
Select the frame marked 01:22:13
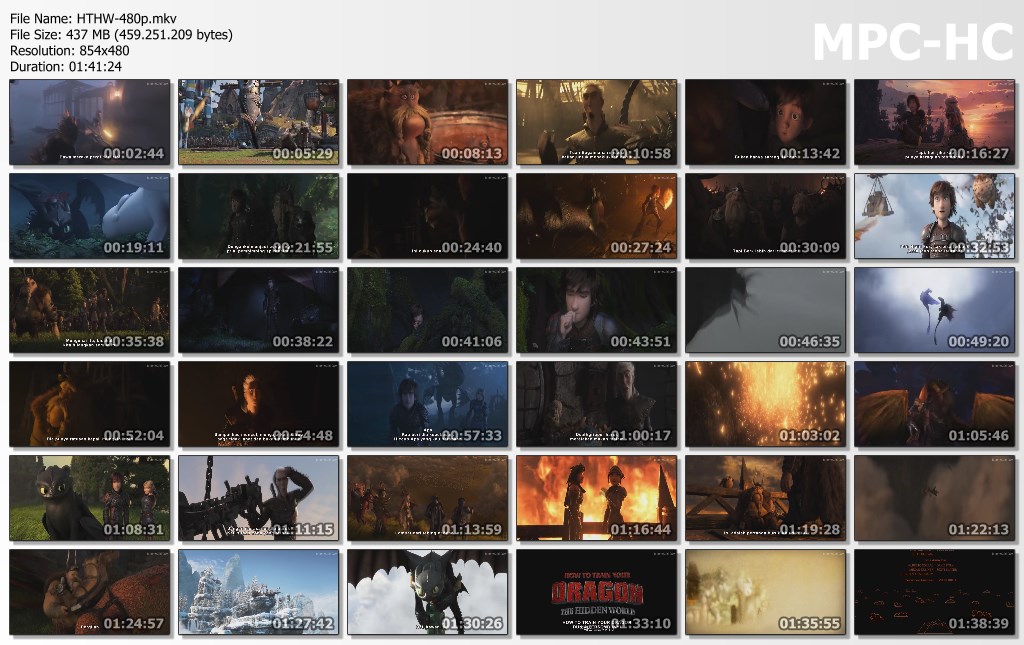[935, 498]
